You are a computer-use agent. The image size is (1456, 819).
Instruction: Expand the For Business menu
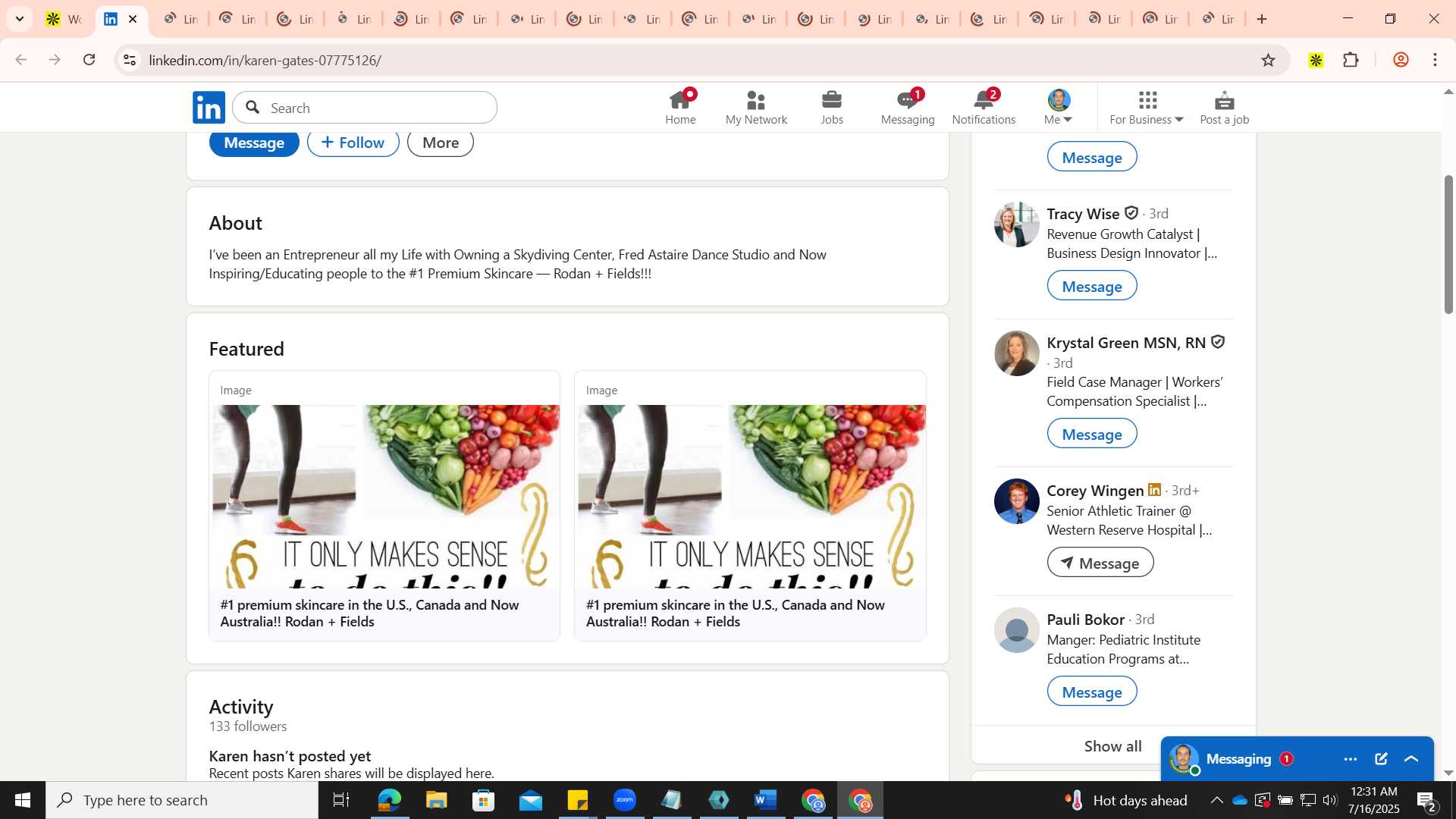tap(1147, 107)
